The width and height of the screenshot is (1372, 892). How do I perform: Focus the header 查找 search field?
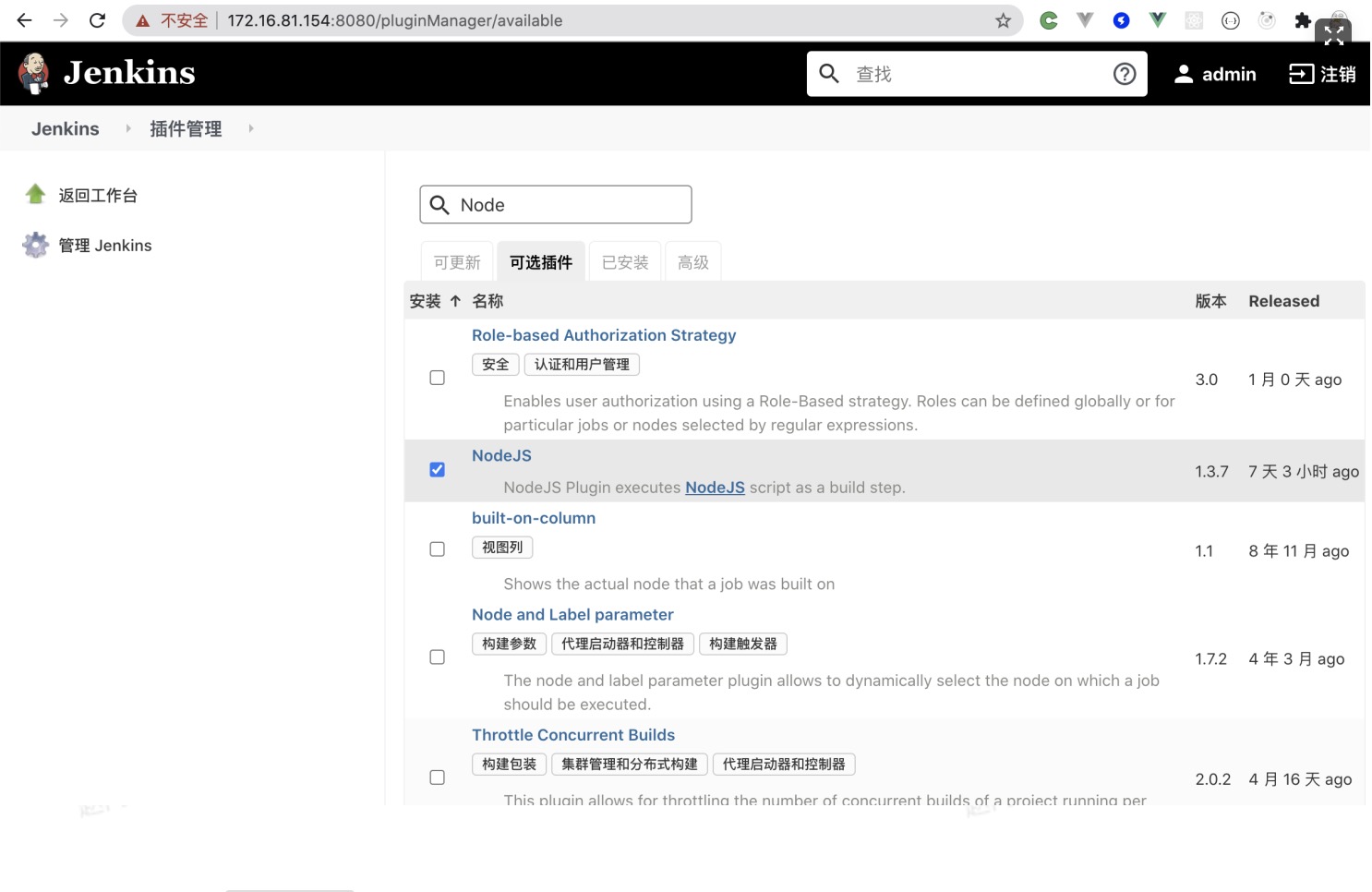point(977,74)
